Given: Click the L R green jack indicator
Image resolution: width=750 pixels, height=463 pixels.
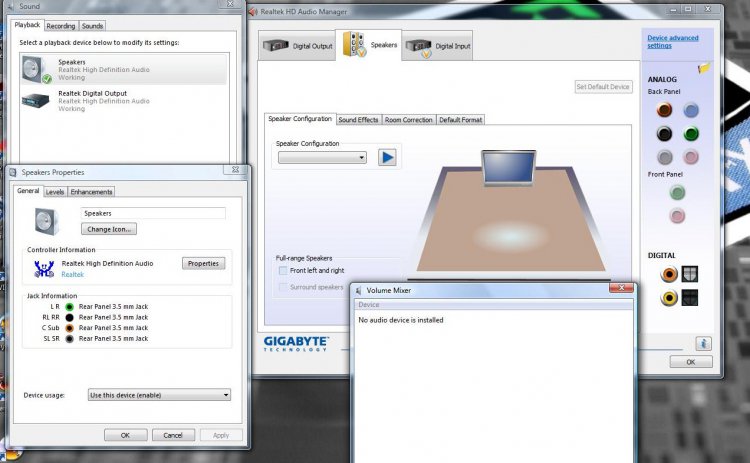Looking at the screenshot, I should tap(69, 307).
